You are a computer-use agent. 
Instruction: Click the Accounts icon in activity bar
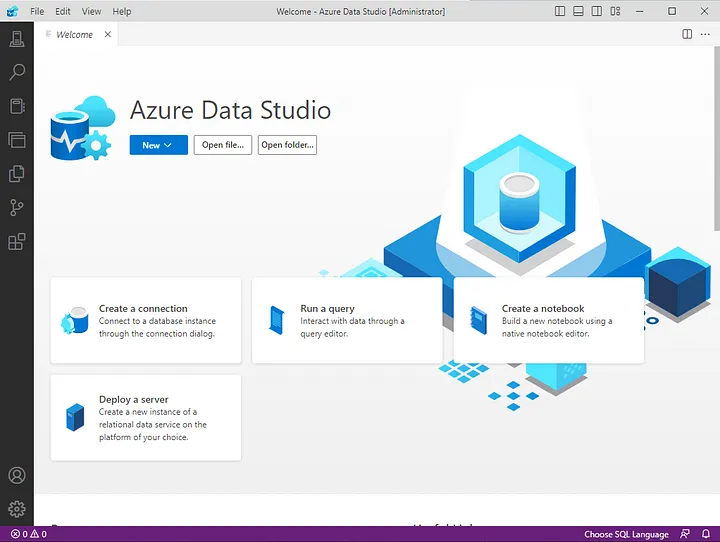[x=16, y=476]
